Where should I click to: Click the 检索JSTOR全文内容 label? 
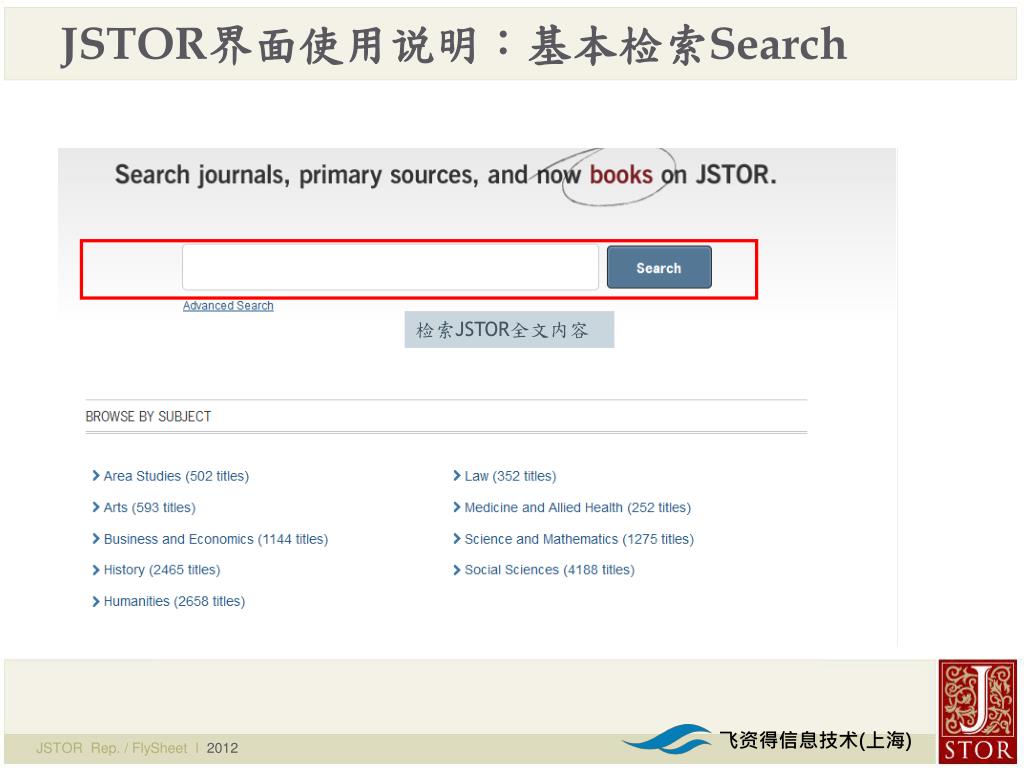pyautogui.click(x=509, y=329)
